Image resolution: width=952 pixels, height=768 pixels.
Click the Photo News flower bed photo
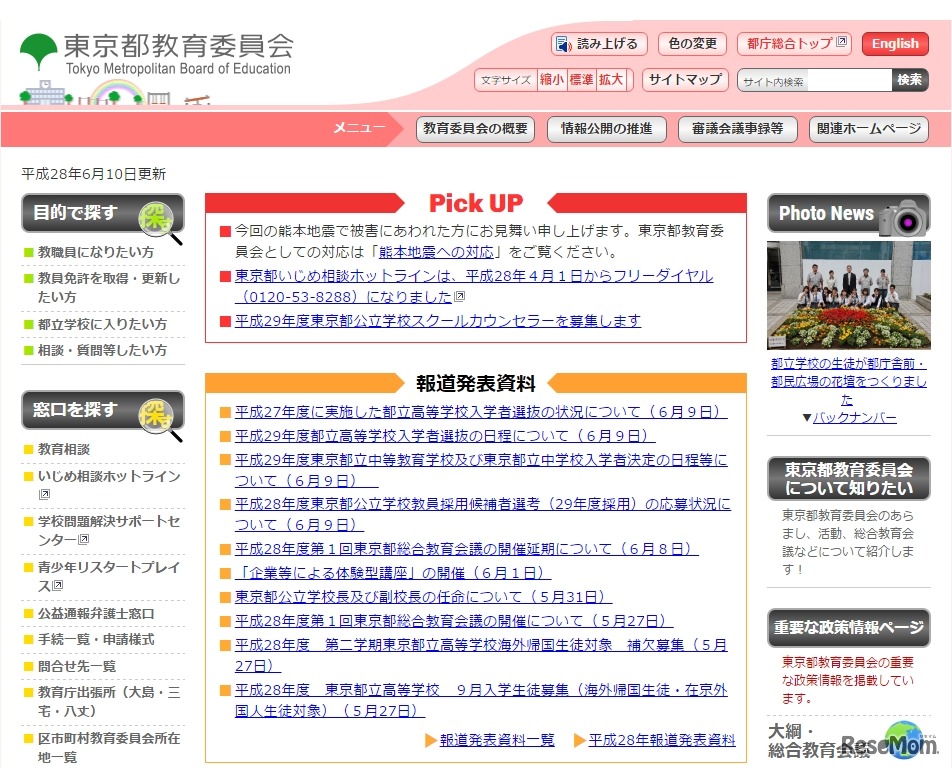pos(849,295)
